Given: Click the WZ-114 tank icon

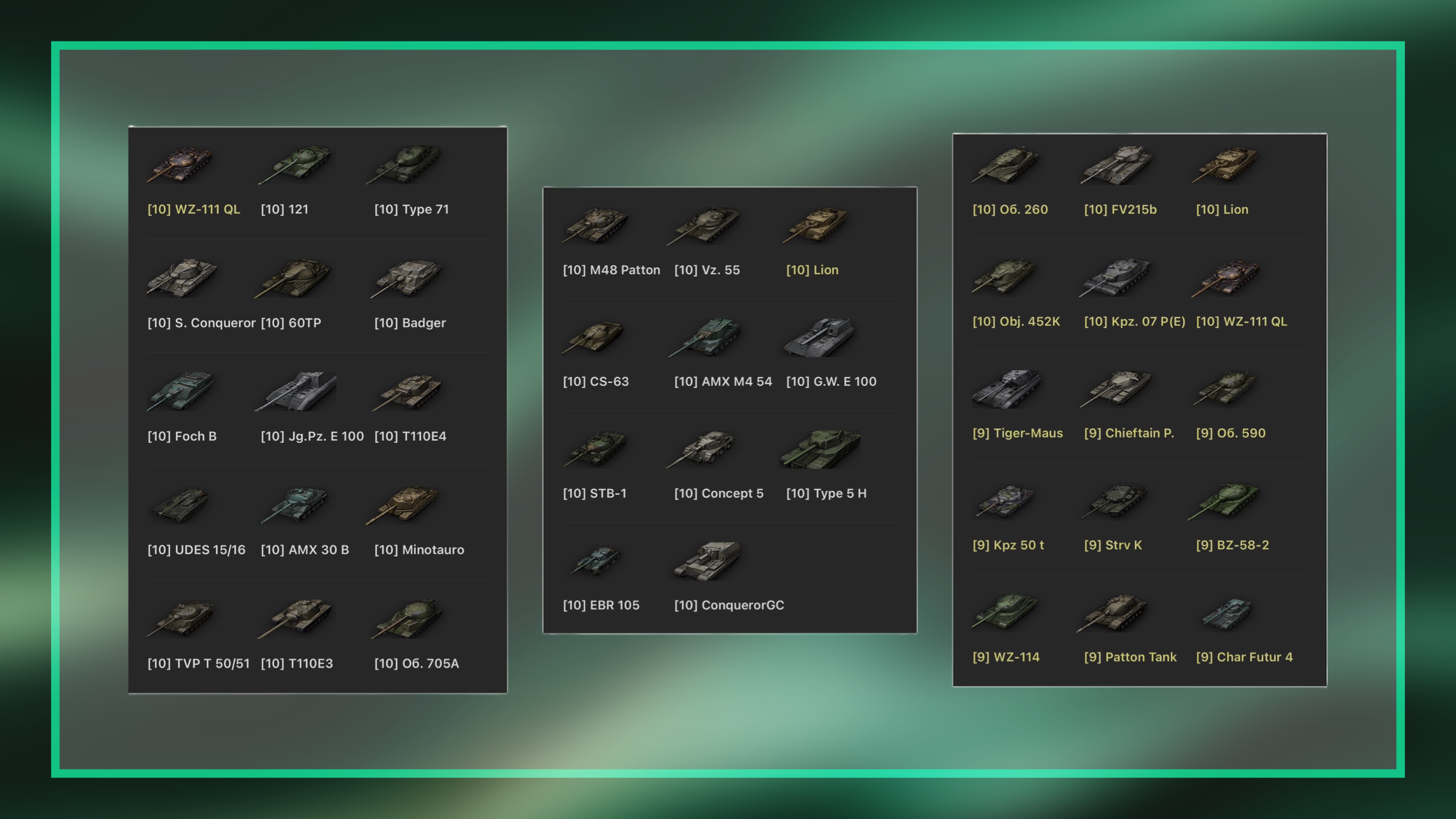Looking at the screenshot, I should click(1006, 613).
